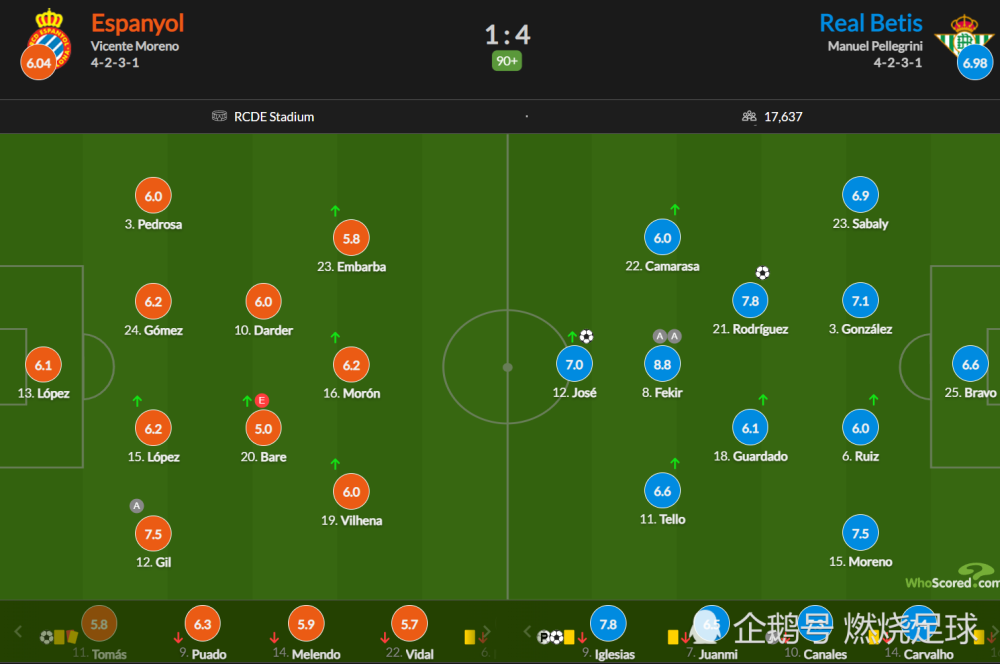Click the assist badge above Gil
Screen dimensions: 1000x664
[x=136, y=506]
